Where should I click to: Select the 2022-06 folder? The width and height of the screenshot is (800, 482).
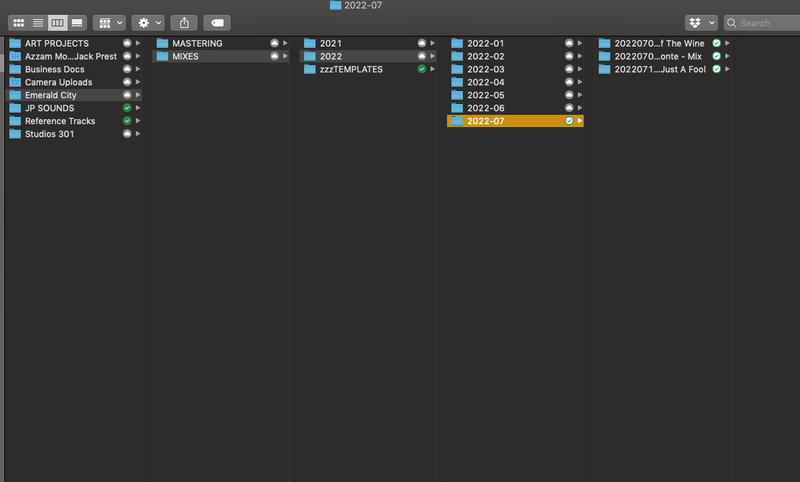(x=515, y=108)
